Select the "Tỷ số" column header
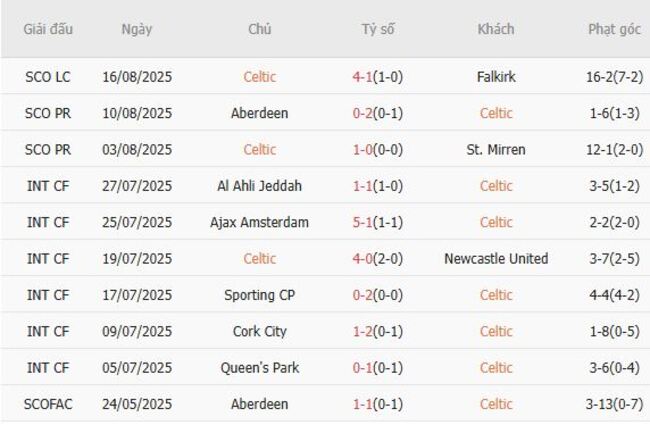Viewport: 650px width, 425px height. tap(378, 29)
